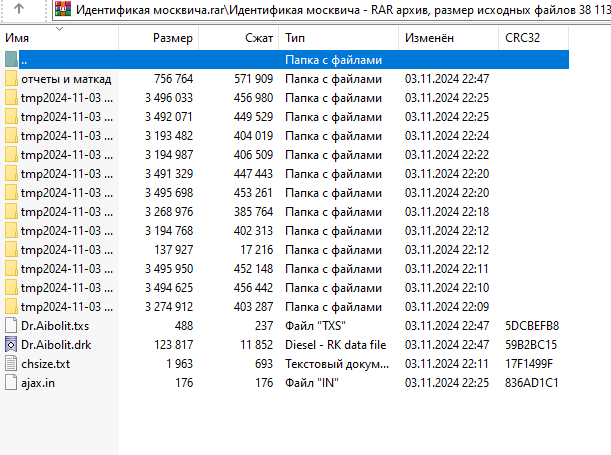Click the size value 123 817
Image resolution: width=611 pixels, height=455 pixels.
click(x=173, y=345)
